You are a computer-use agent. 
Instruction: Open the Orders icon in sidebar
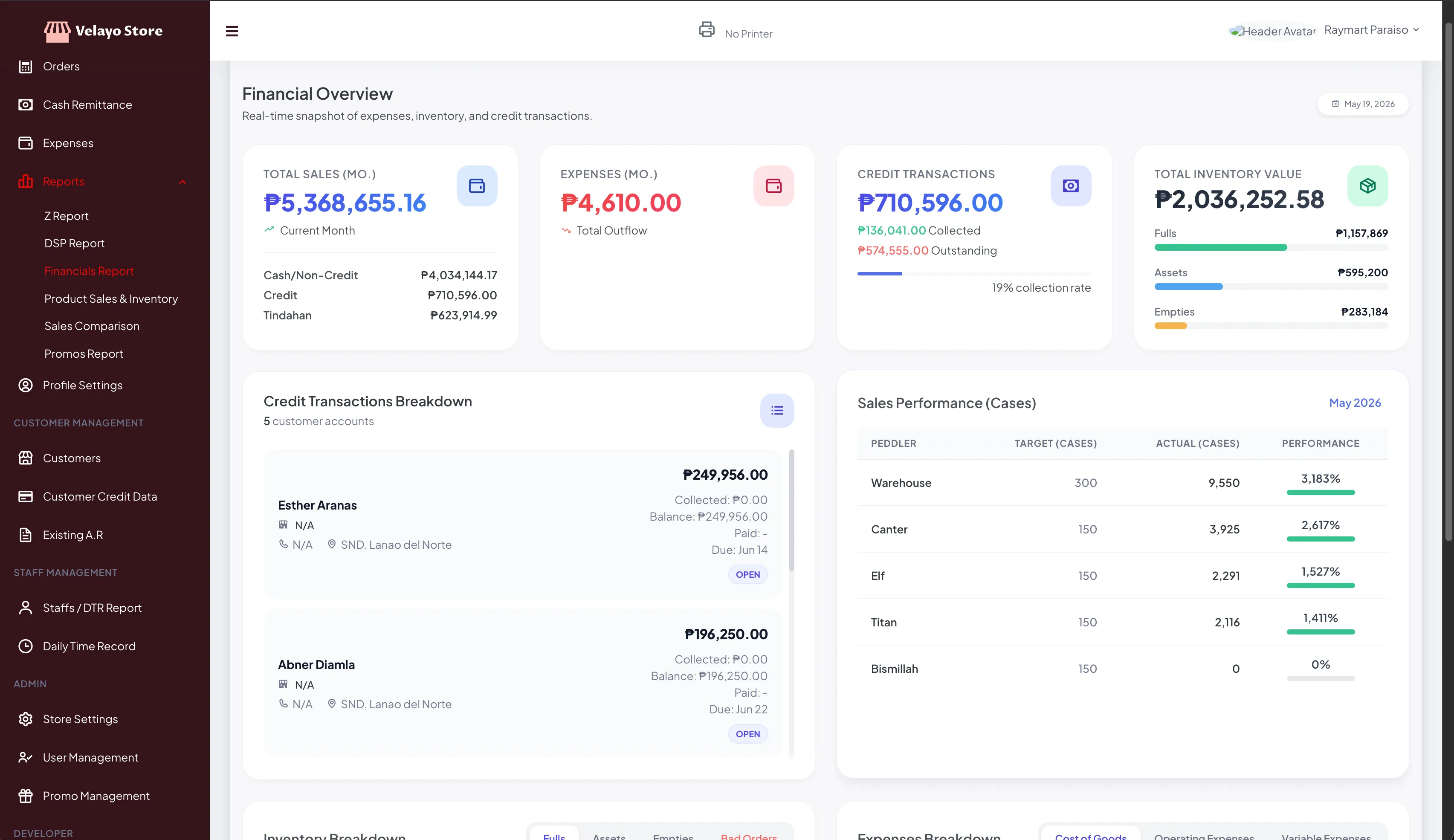click(x=26, y=67)
